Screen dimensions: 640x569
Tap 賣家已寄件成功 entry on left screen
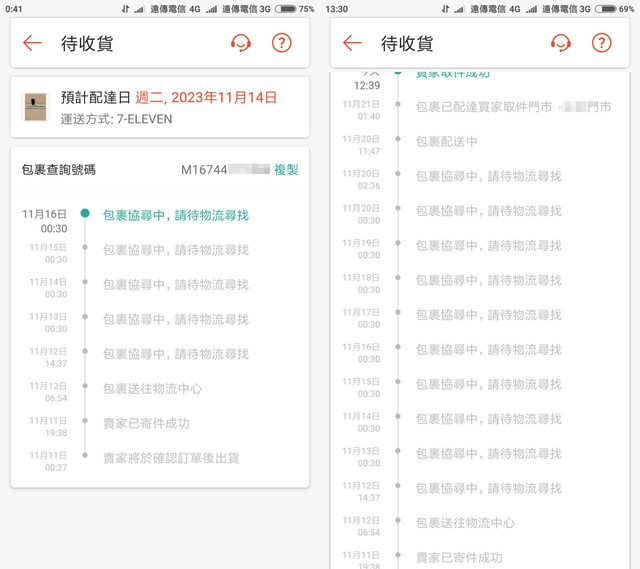tap(146, 423)
